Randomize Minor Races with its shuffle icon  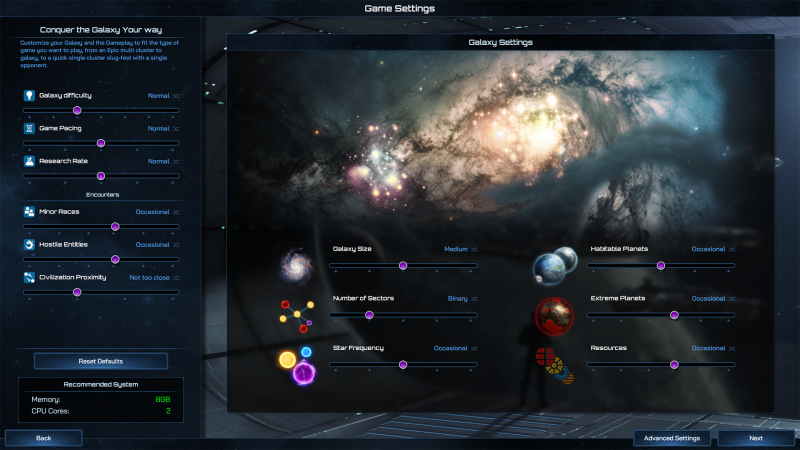click(176, 212)
